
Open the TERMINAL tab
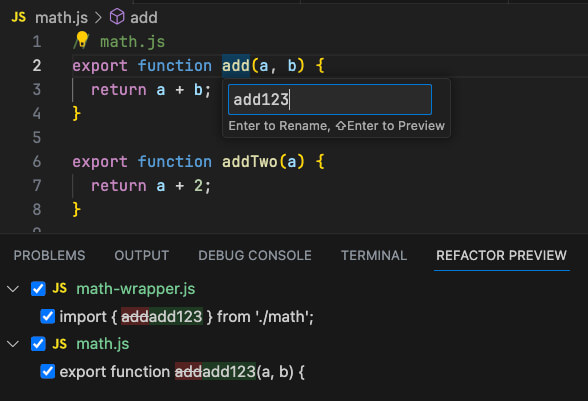pos(374,255)
